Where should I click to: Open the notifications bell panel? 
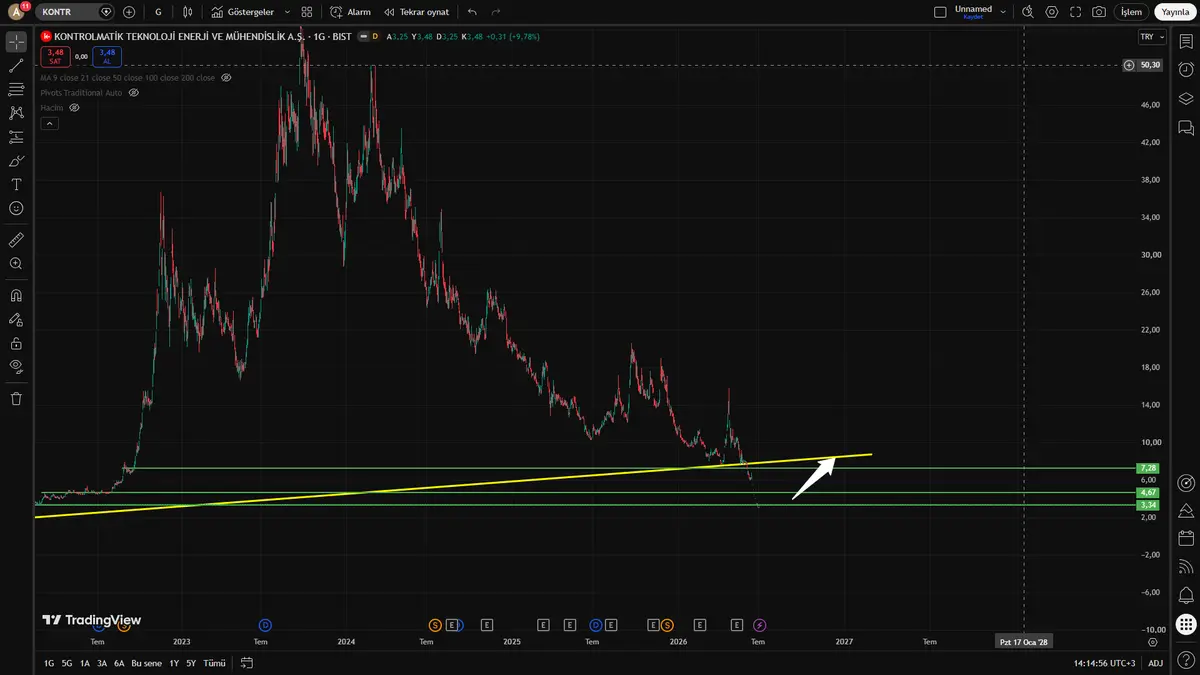[1186, 595]
